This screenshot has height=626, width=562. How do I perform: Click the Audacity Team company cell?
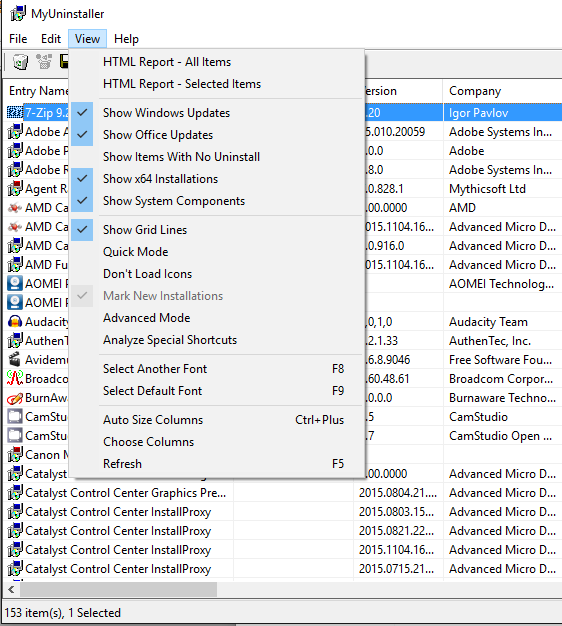click(x=503, y=322)
